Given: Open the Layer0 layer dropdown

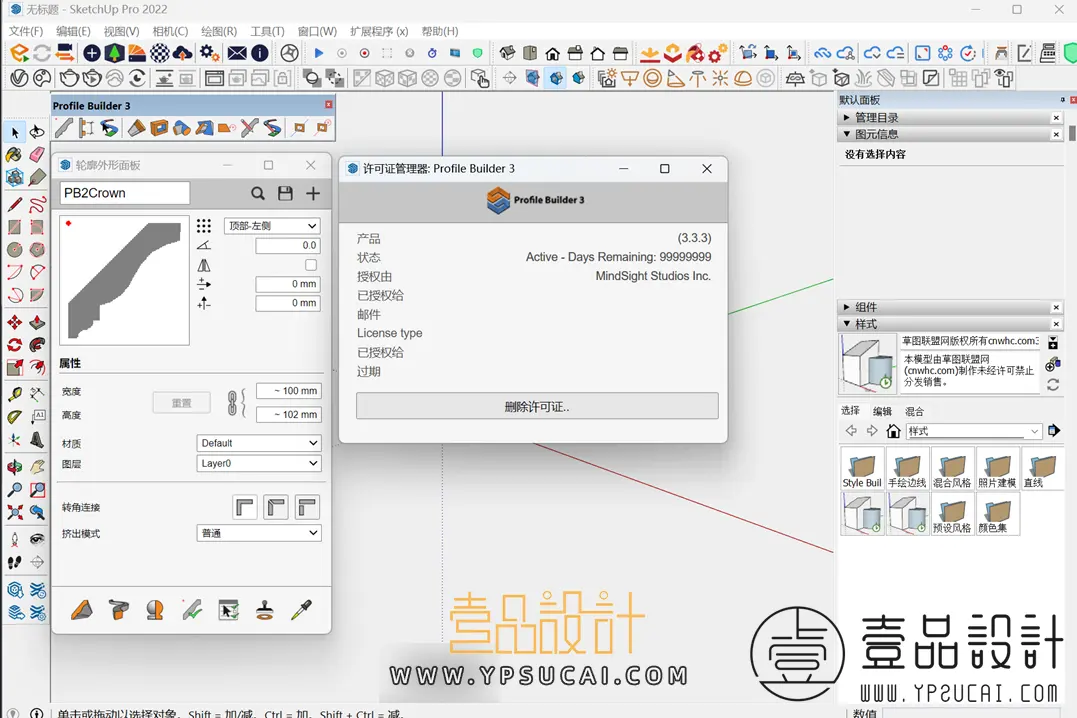Looking at the screenshot, I should 259,463.
